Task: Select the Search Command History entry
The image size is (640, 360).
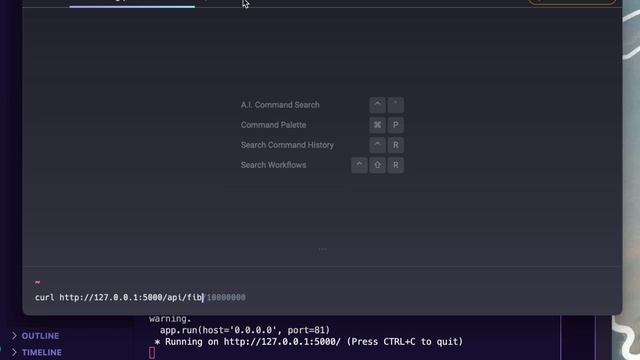Action: pyautogui.click(x=322, y=145)
